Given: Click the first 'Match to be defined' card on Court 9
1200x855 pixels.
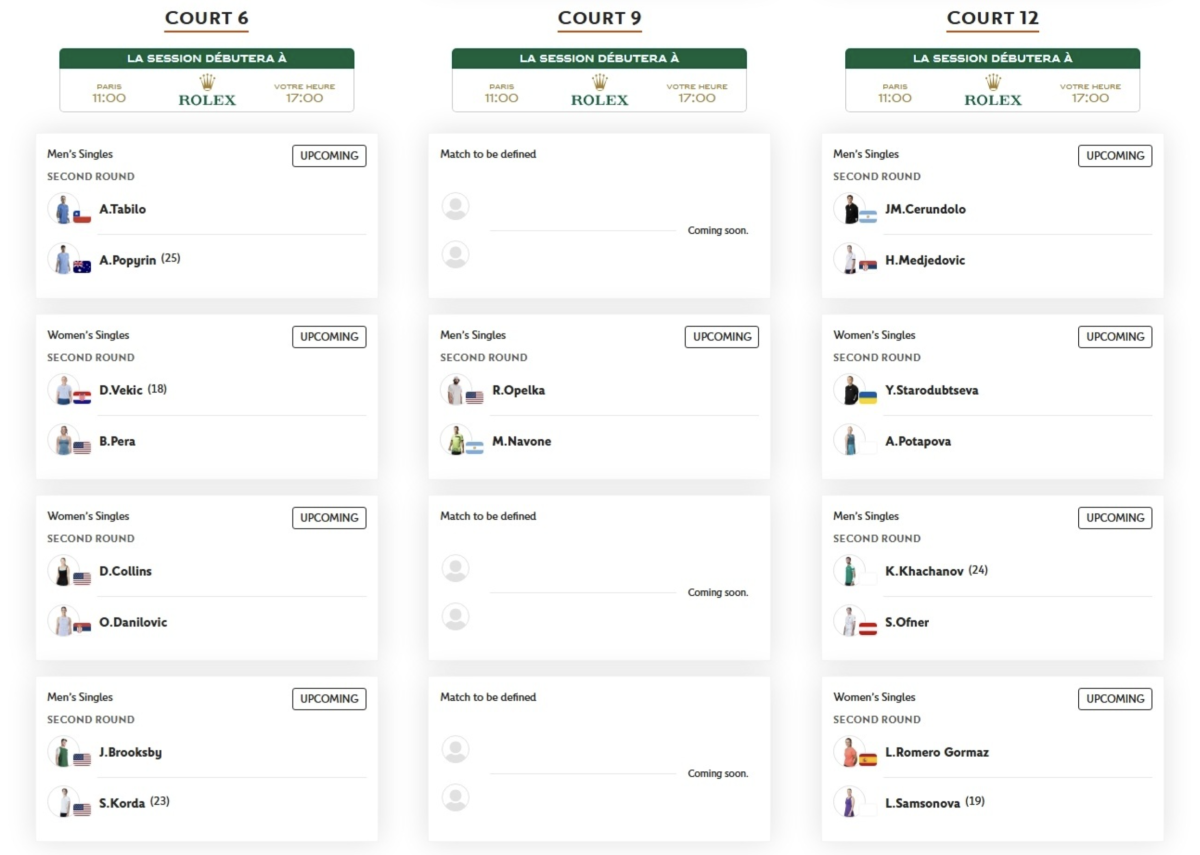Looking at the screenshot, I should point(599,215).
